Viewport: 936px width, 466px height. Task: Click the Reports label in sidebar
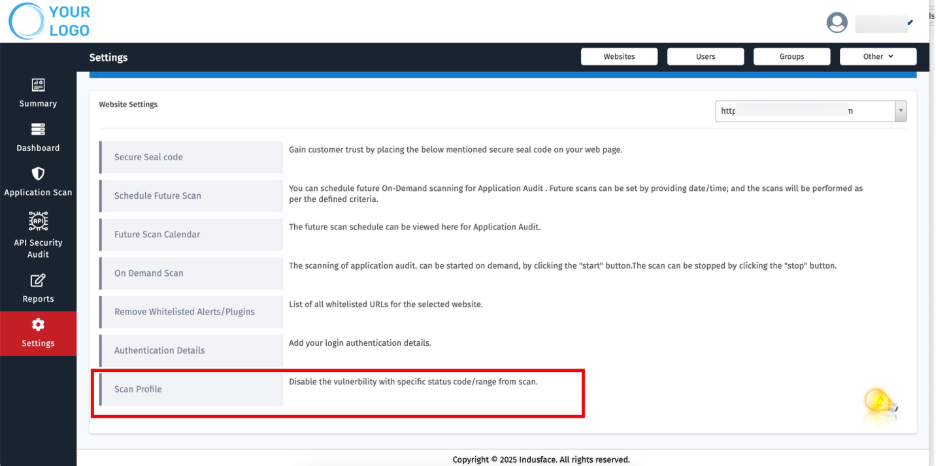coord(38,299)
